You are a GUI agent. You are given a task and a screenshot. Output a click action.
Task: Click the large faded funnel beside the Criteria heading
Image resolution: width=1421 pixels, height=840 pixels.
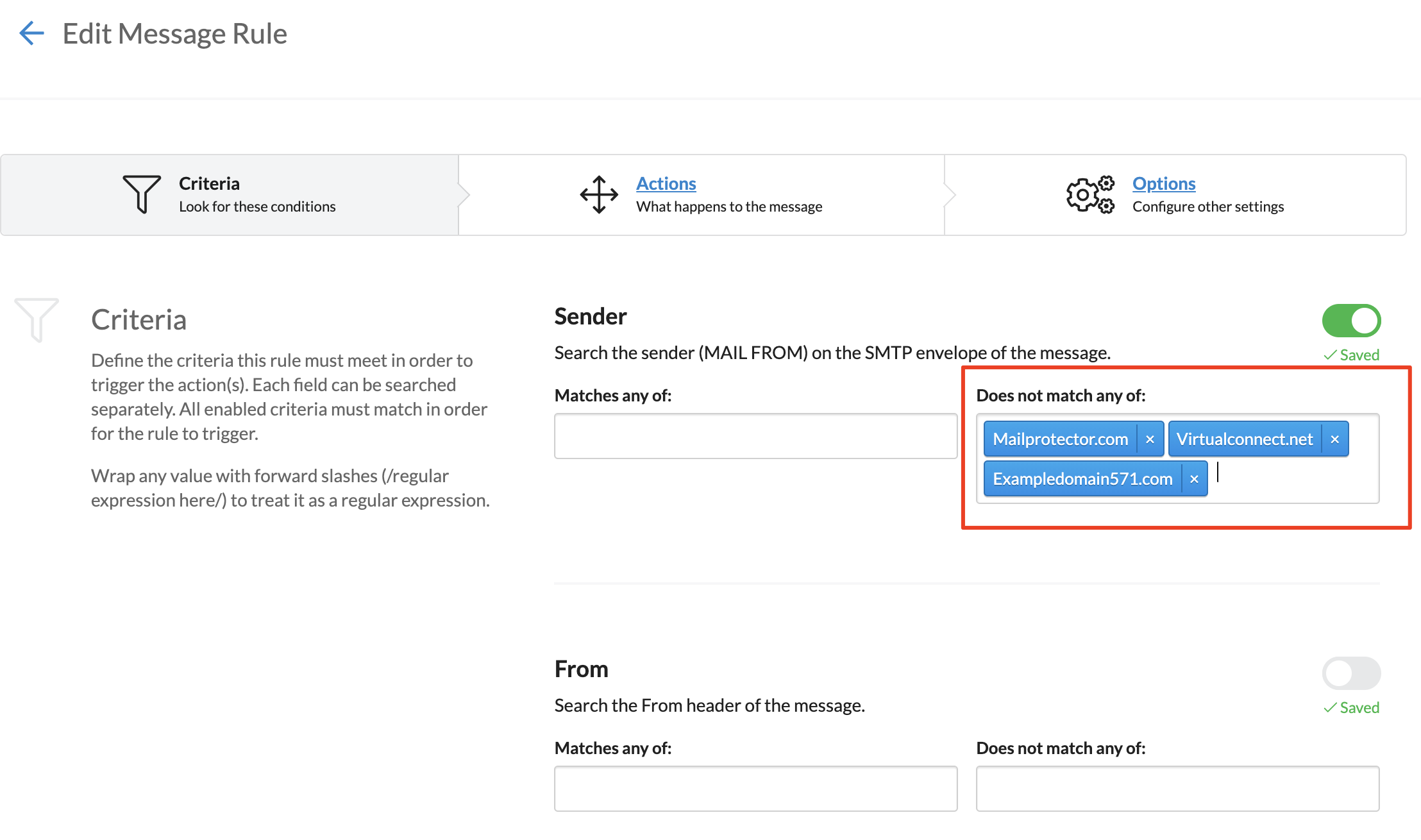click(37, 319)
